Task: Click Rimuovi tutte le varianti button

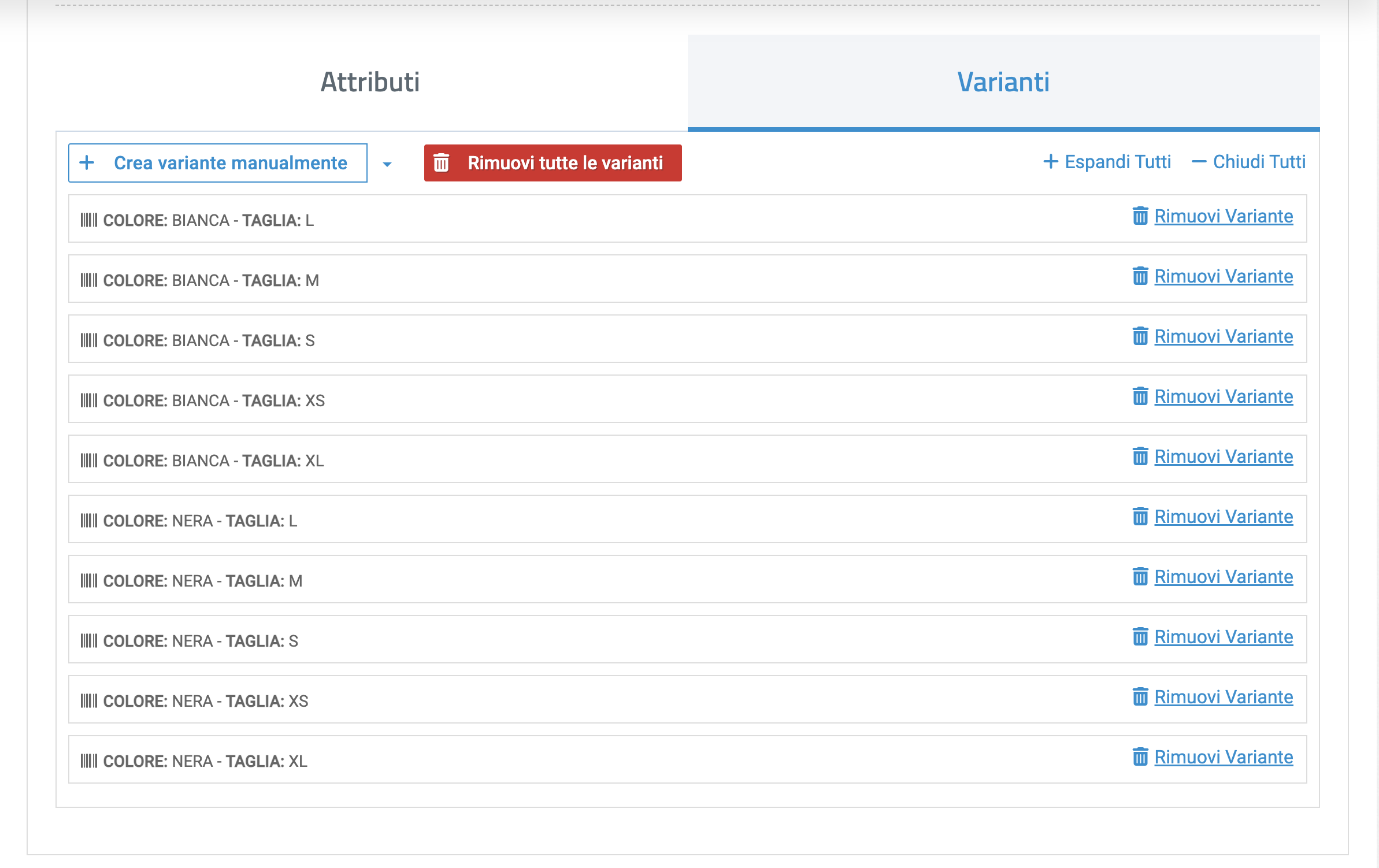Action: click(x=553, y=163)
